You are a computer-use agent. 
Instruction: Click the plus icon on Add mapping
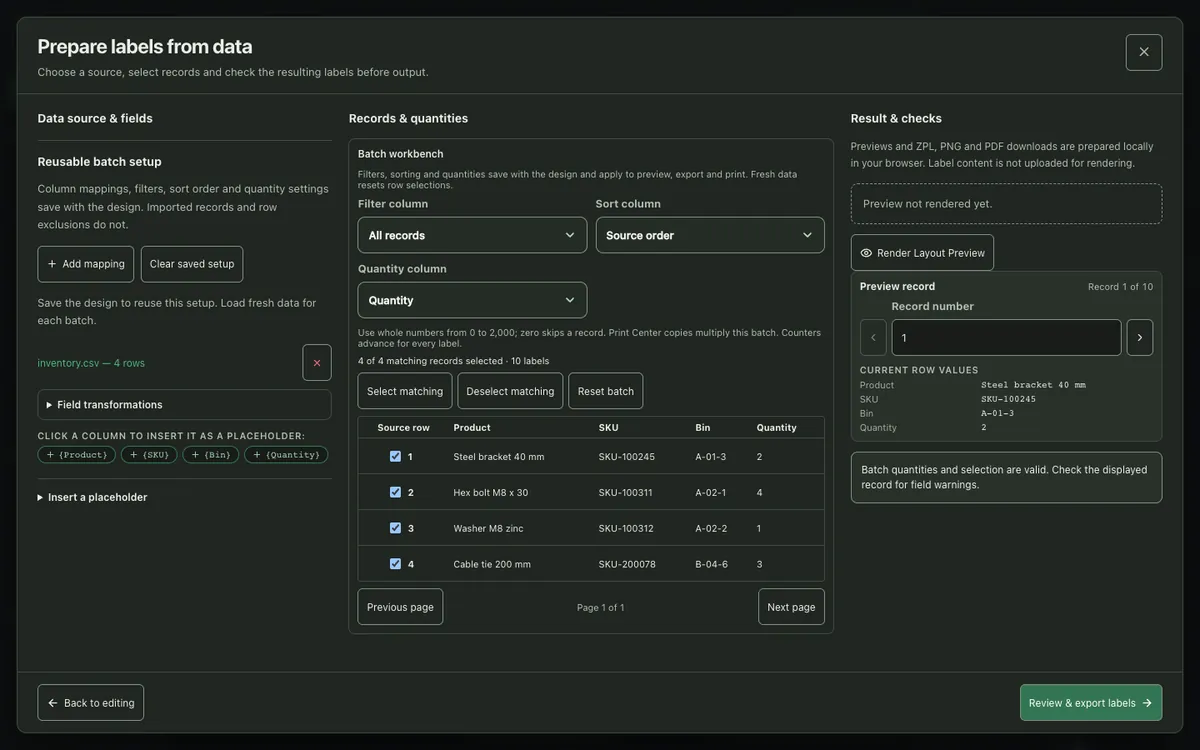point(52,264)
